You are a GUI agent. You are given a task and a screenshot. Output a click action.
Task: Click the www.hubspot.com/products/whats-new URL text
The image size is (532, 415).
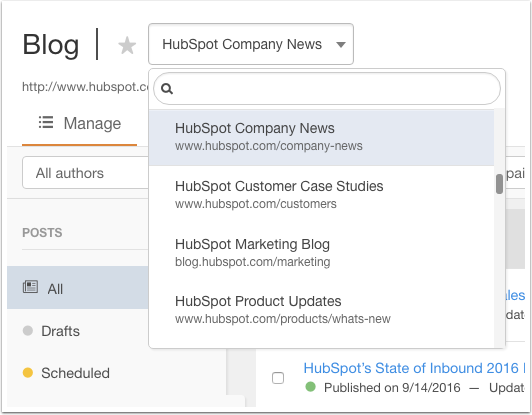[283, 319]
